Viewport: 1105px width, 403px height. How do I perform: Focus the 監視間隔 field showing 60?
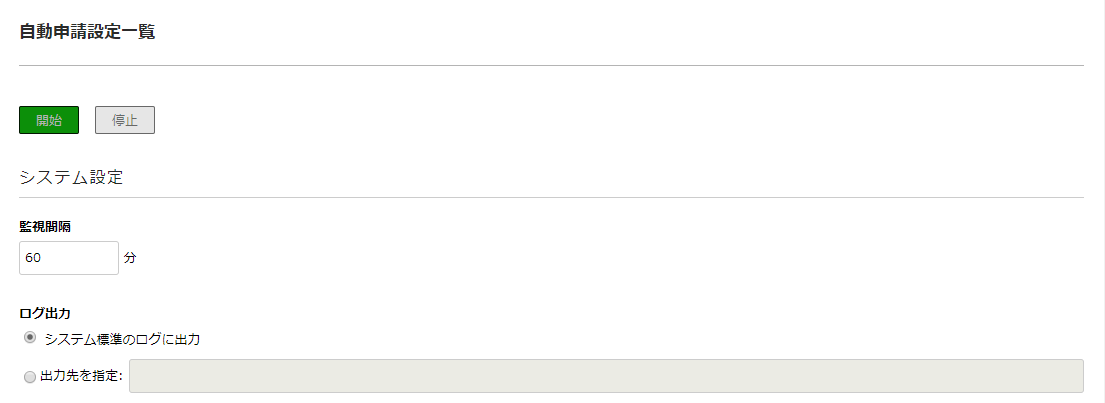69,258
